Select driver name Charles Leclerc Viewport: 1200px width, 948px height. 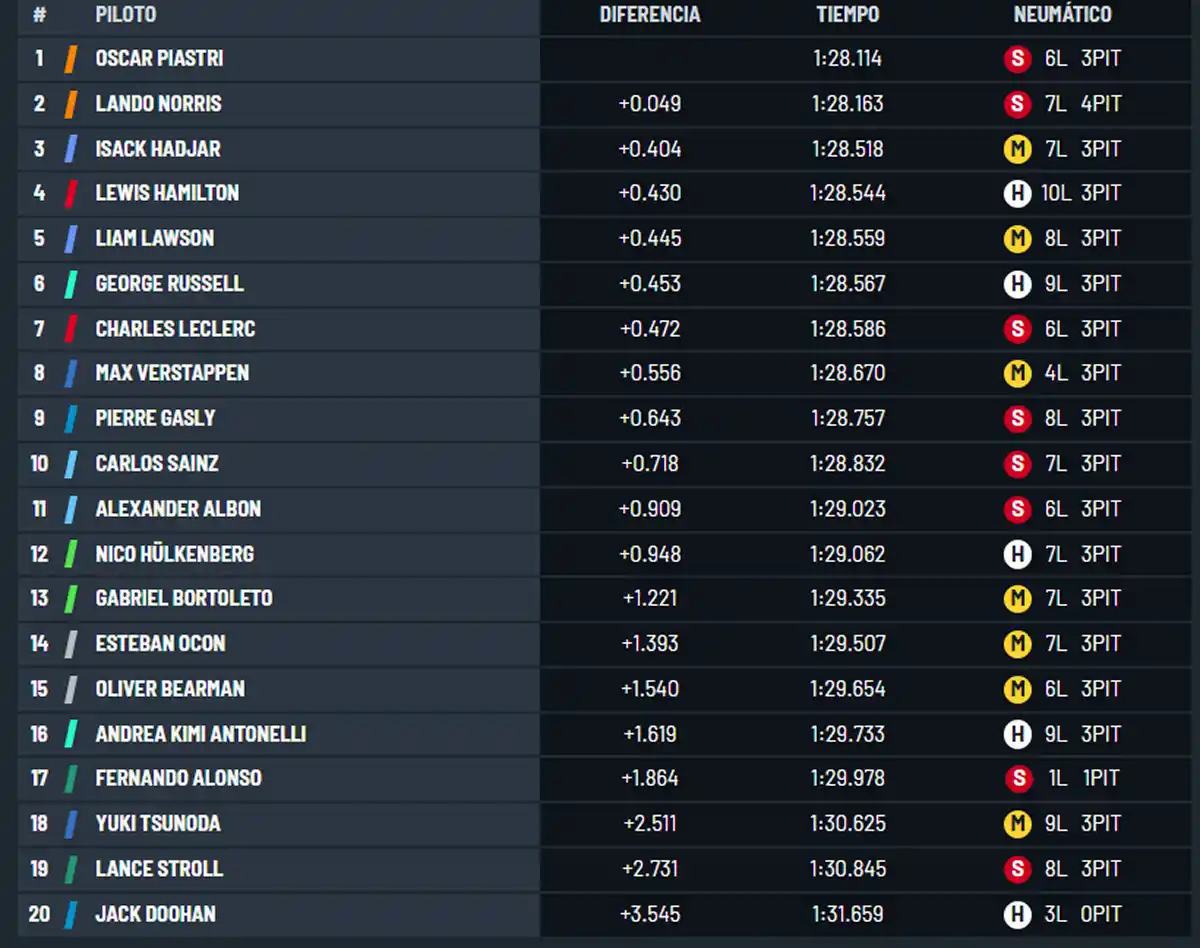175,329
